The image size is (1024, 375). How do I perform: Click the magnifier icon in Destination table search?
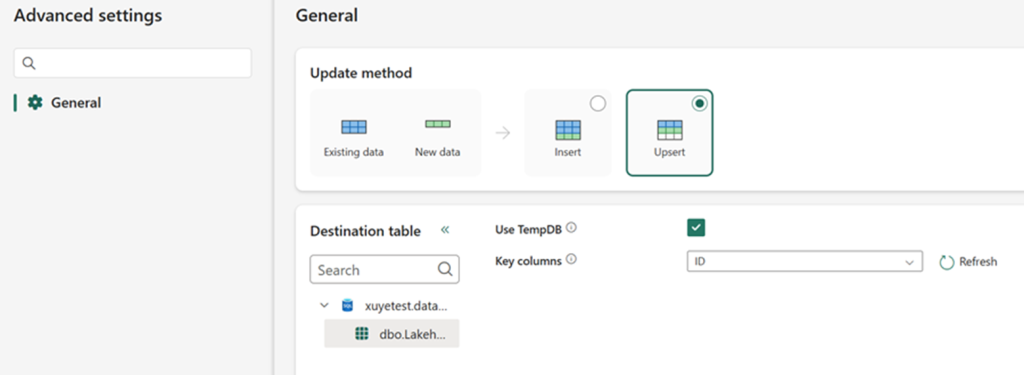pos(445,269)
